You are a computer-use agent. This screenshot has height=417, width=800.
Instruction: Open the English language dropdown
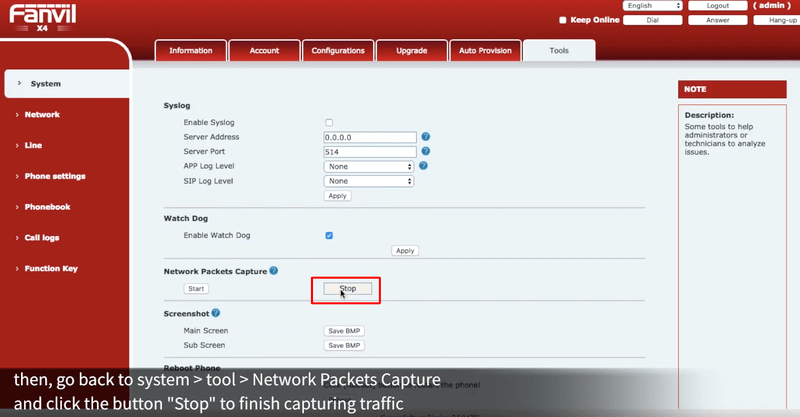[651, 6]
